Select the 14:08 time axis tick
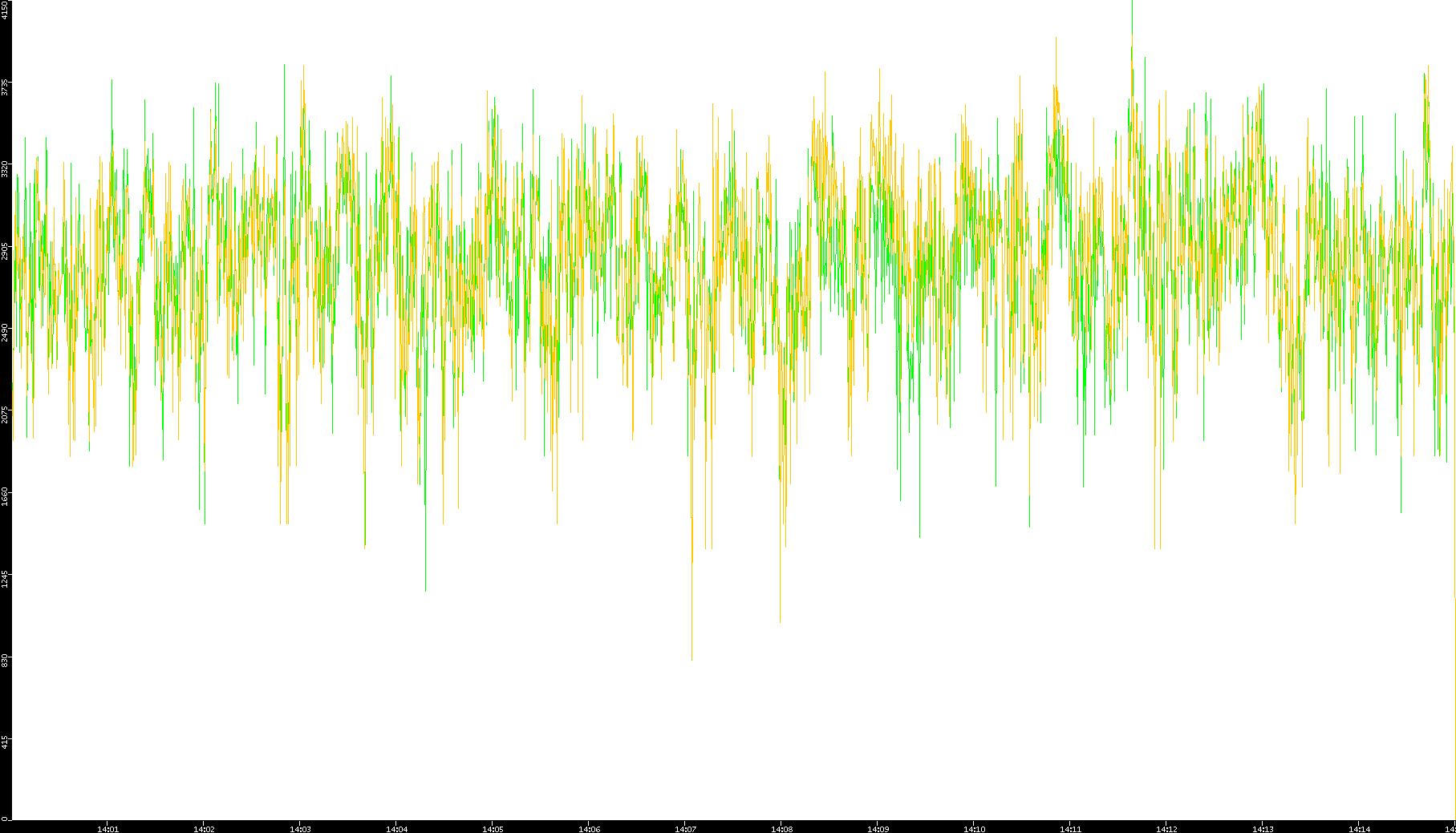The height and width of the screenshot is (833, 1456). click(x=781, y=829)
